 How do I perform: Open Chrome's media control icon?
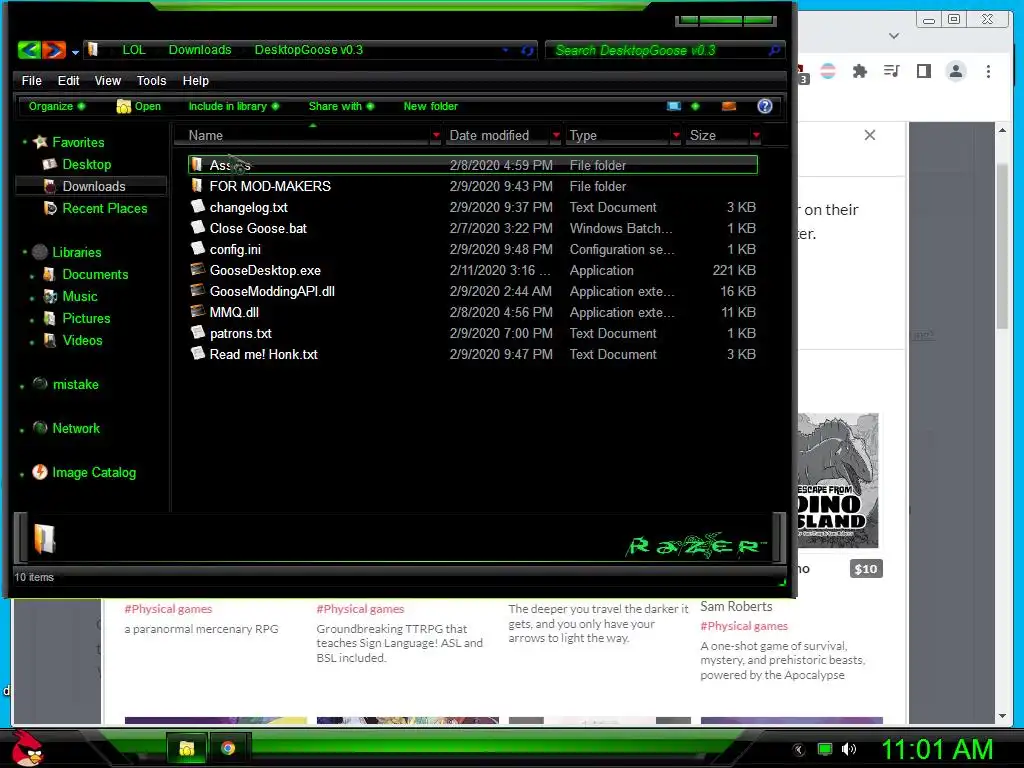coord(891,71)
